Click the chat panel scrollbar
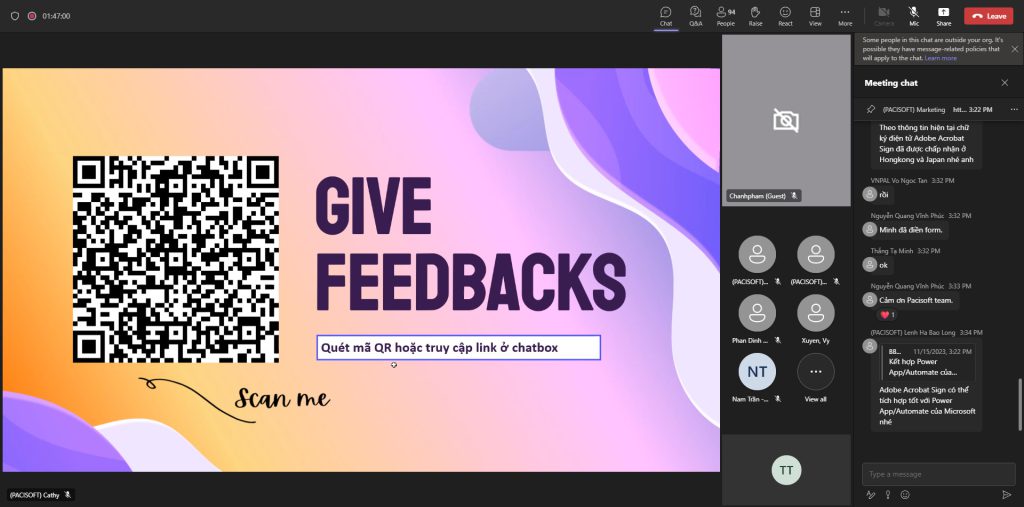 1019,404
